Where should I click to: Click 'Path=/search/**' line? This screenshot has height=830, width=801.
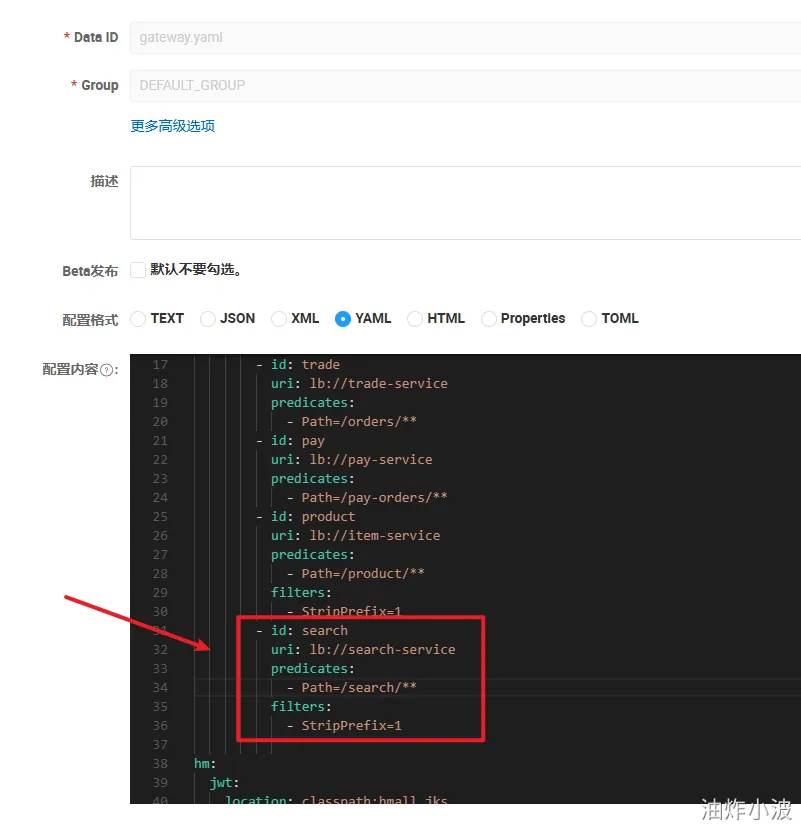[359, 688]
